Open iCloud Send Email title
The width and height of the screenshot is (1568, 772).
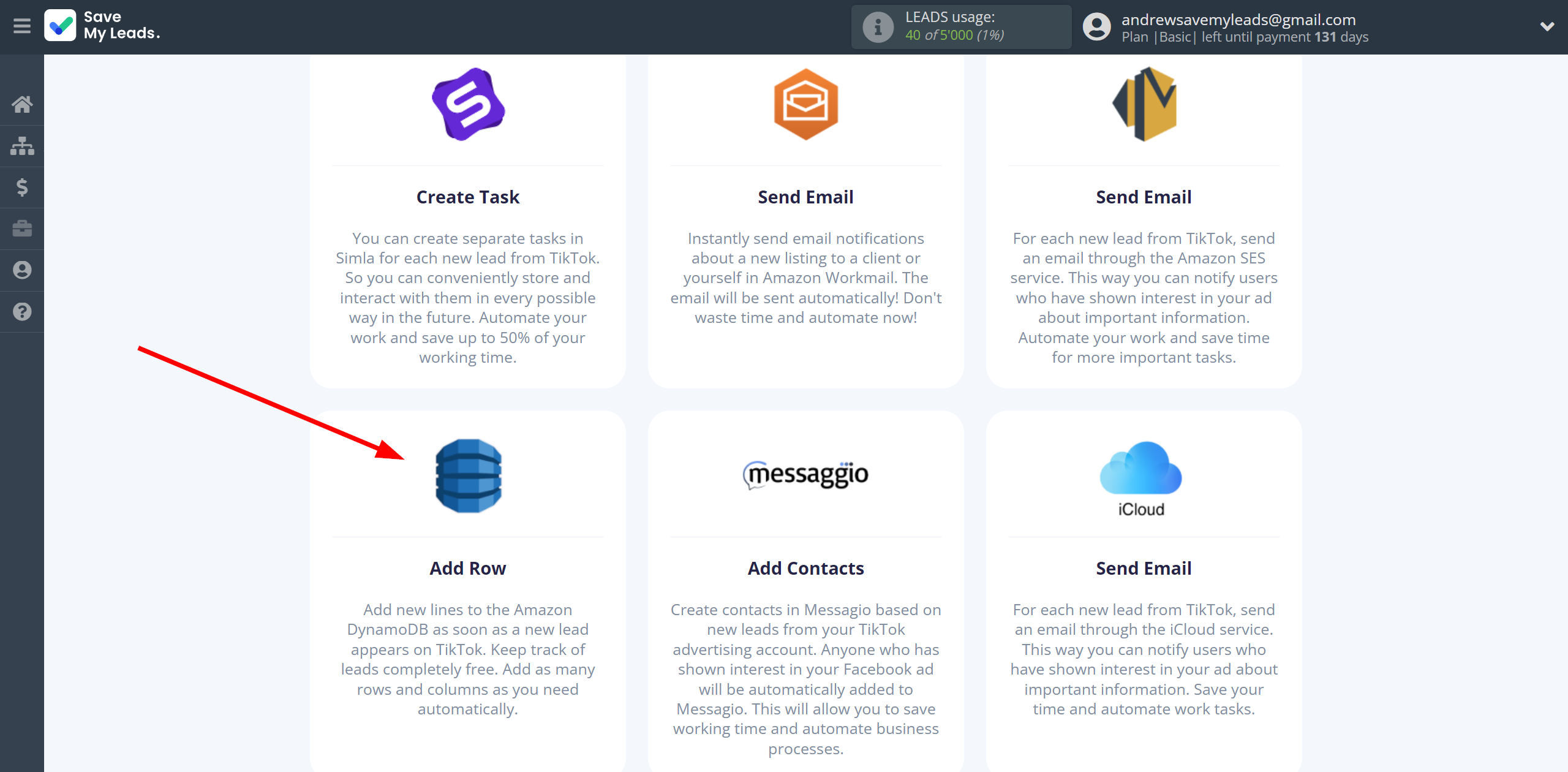point(1144,569)
